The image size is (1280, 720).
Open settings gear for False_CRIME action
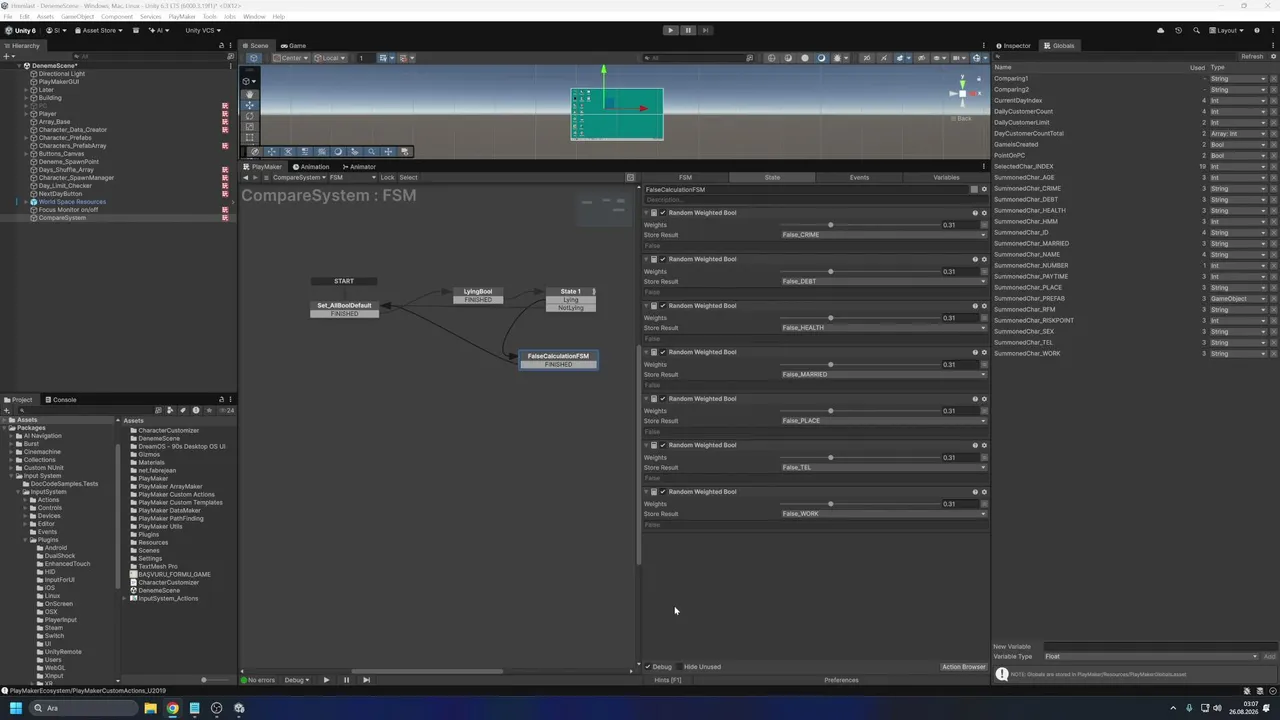pos(984,213)
